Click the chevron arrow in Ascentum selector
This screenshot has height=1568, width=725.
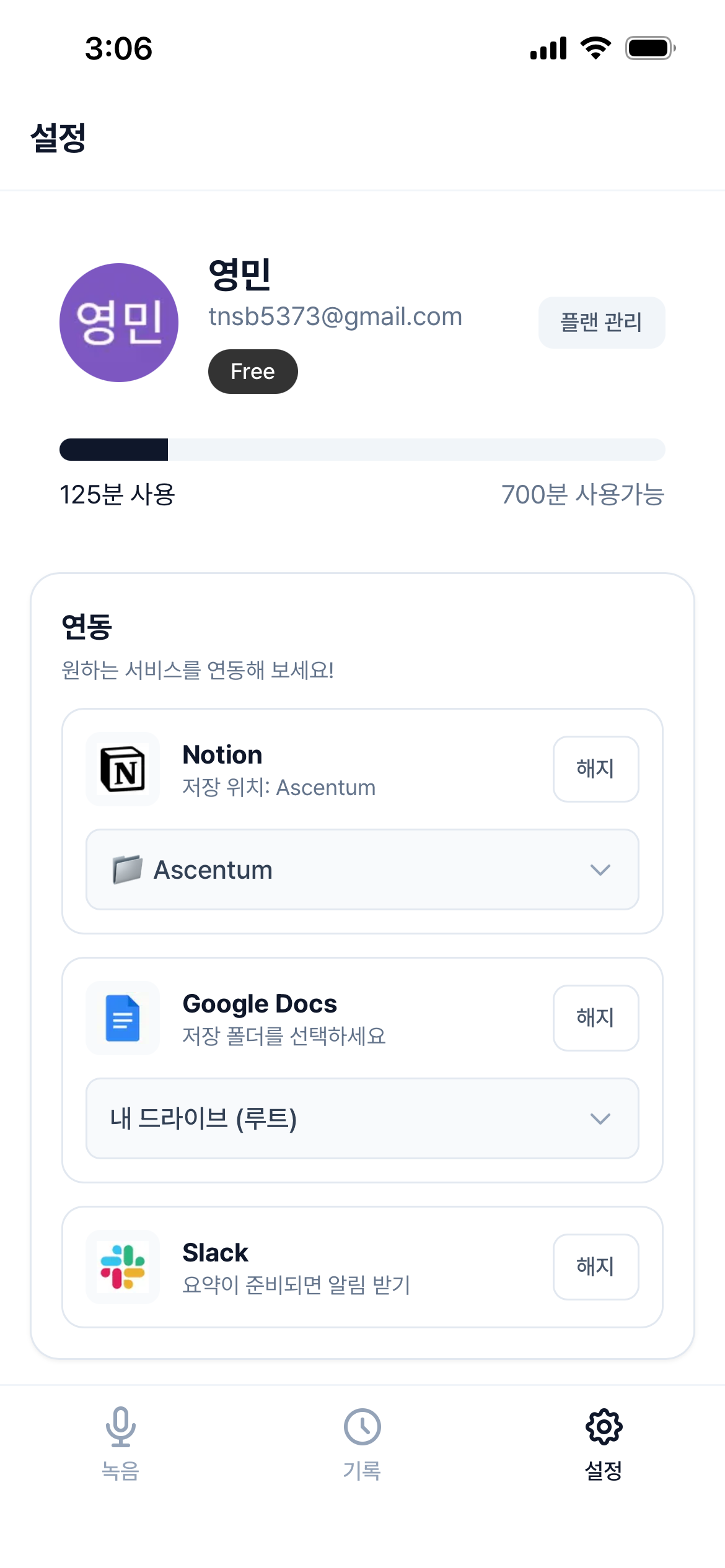pyautogui.click(x=600, y=870)
